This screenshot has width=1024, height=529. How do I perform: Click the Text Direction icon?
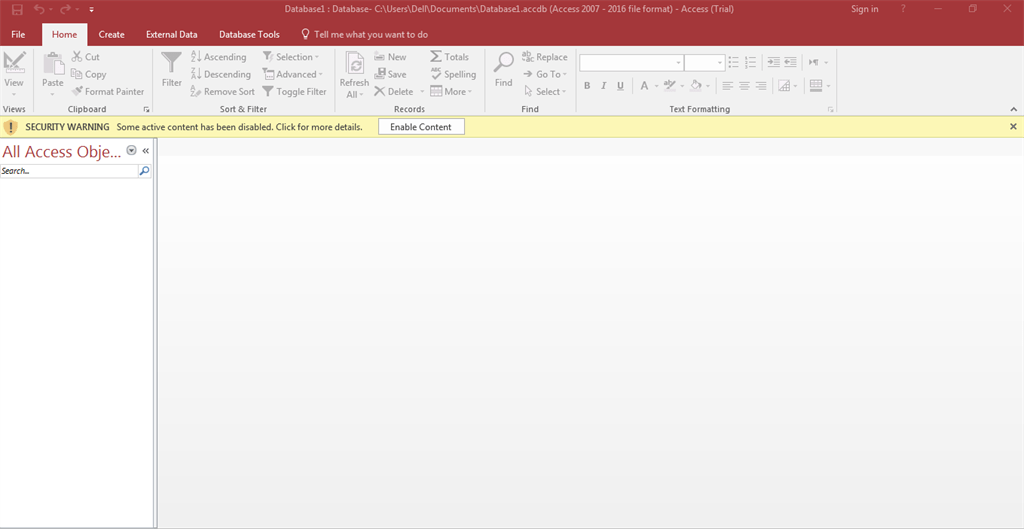pos(814,62)
